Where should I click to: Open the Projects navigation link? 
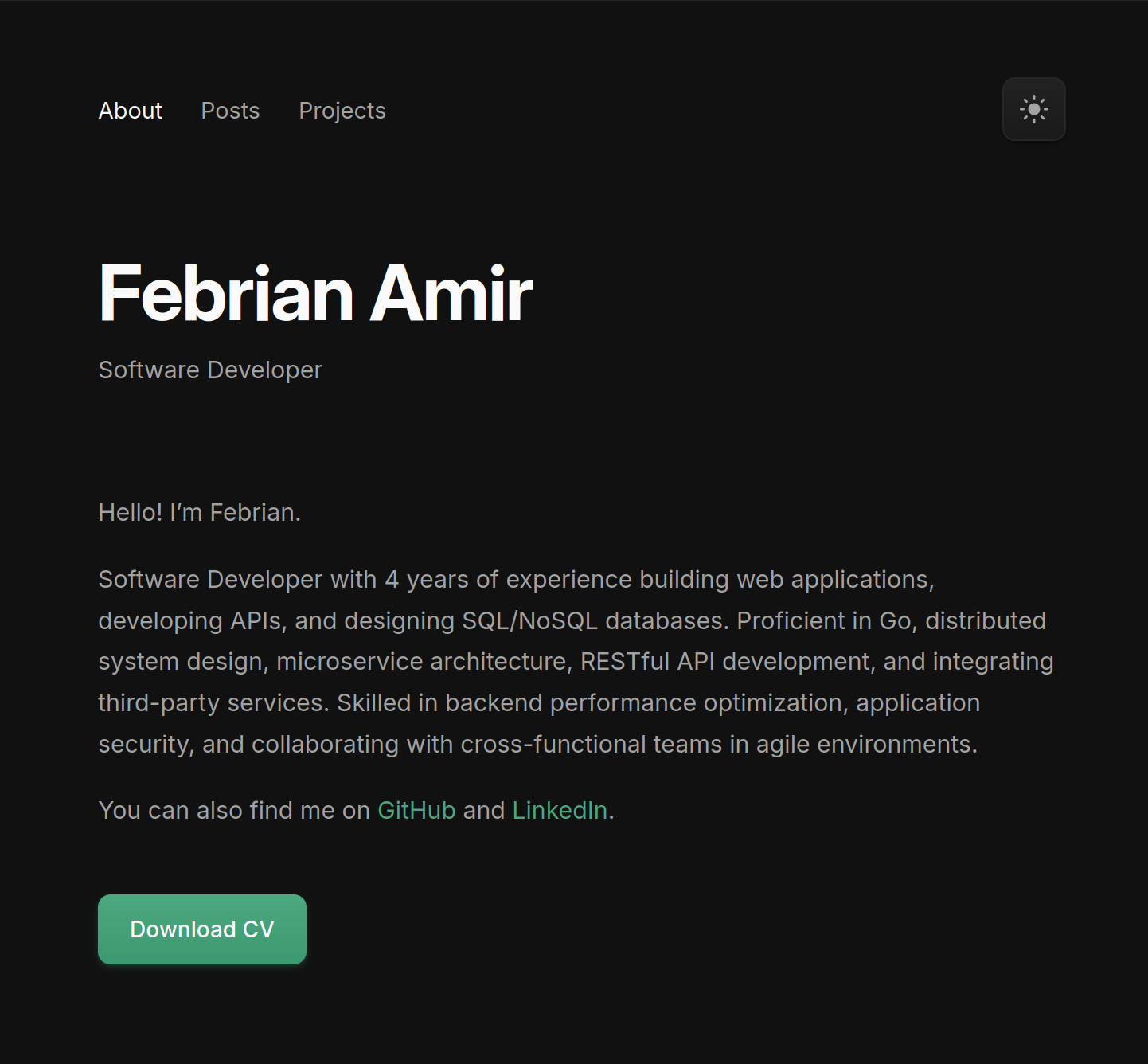pos(342,111)
